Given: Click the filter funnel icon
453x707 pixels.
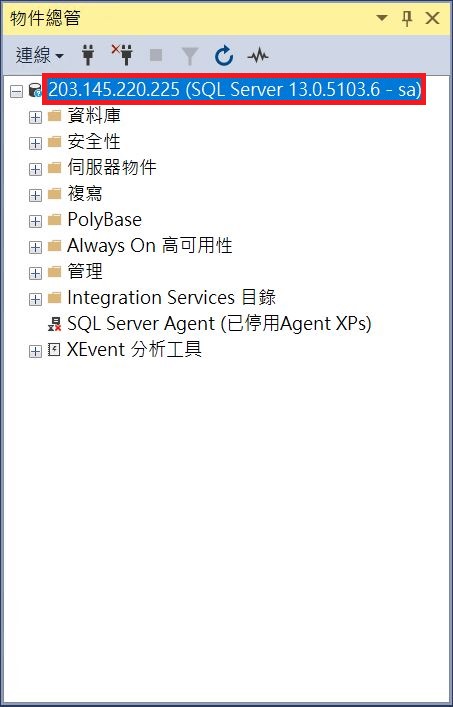Looking at the screenshot, I should point(190,56).
